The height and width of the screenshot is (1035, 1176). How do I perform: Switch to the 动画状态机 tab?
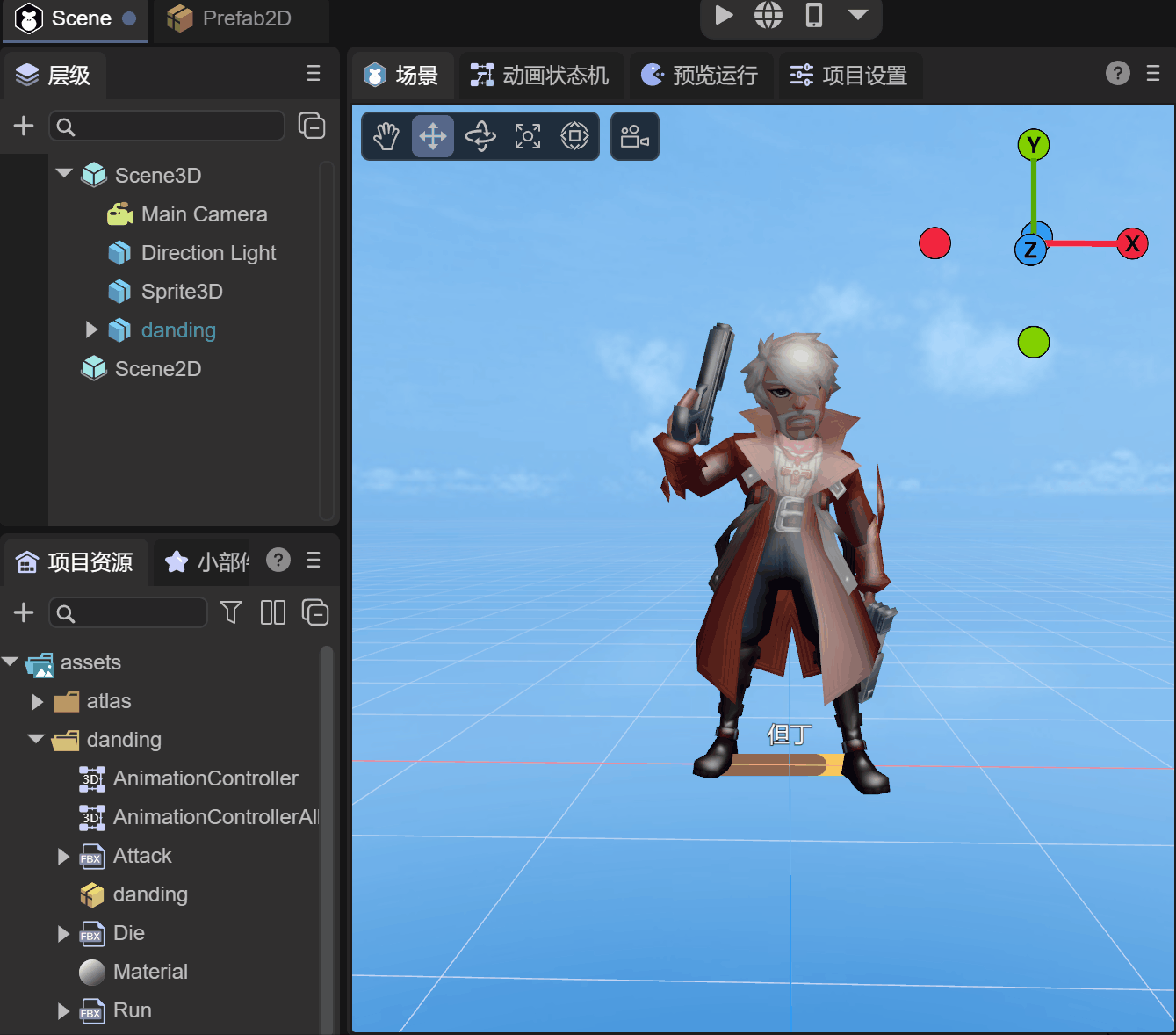tap(541, 76)
